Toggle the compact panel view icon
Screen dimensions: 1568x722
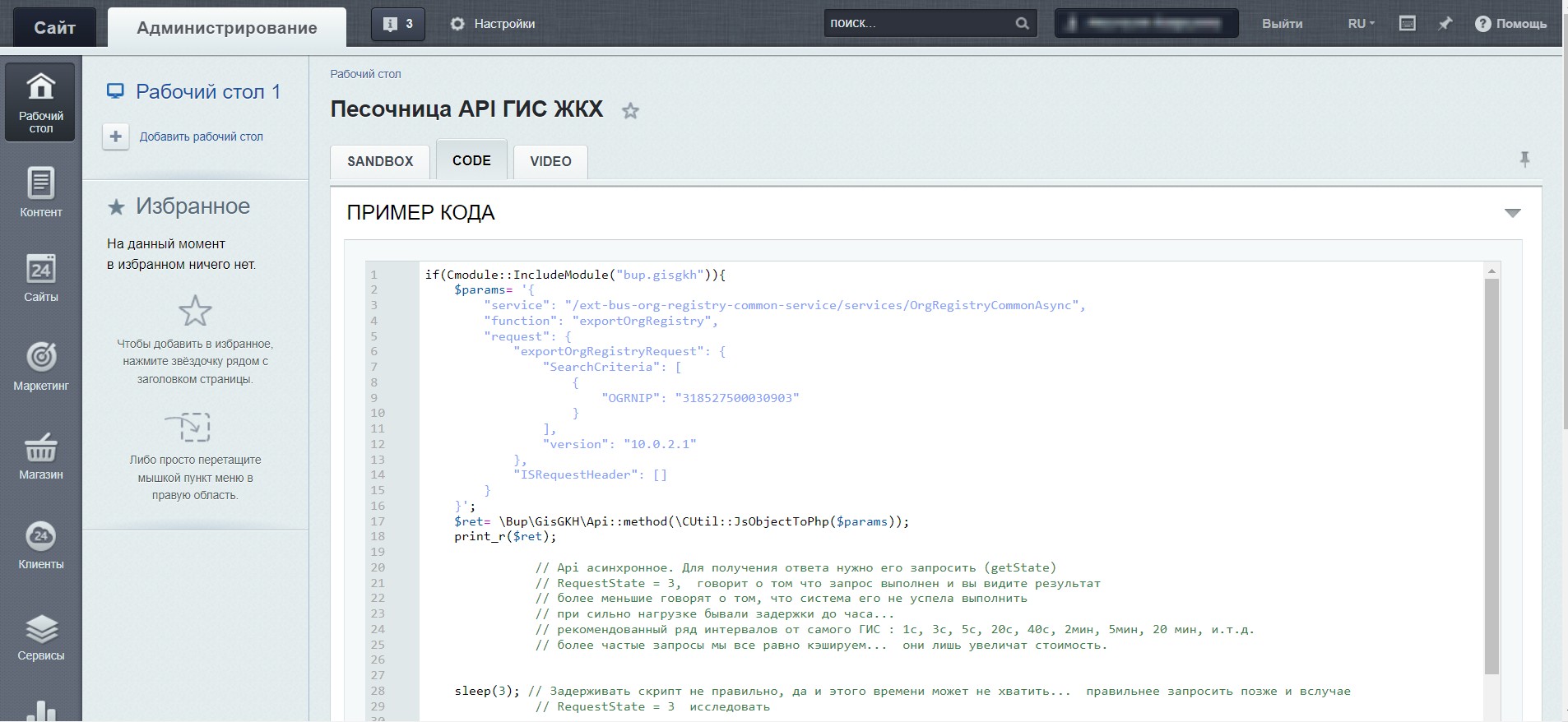pyautogui.click(x=1407, y=24)
